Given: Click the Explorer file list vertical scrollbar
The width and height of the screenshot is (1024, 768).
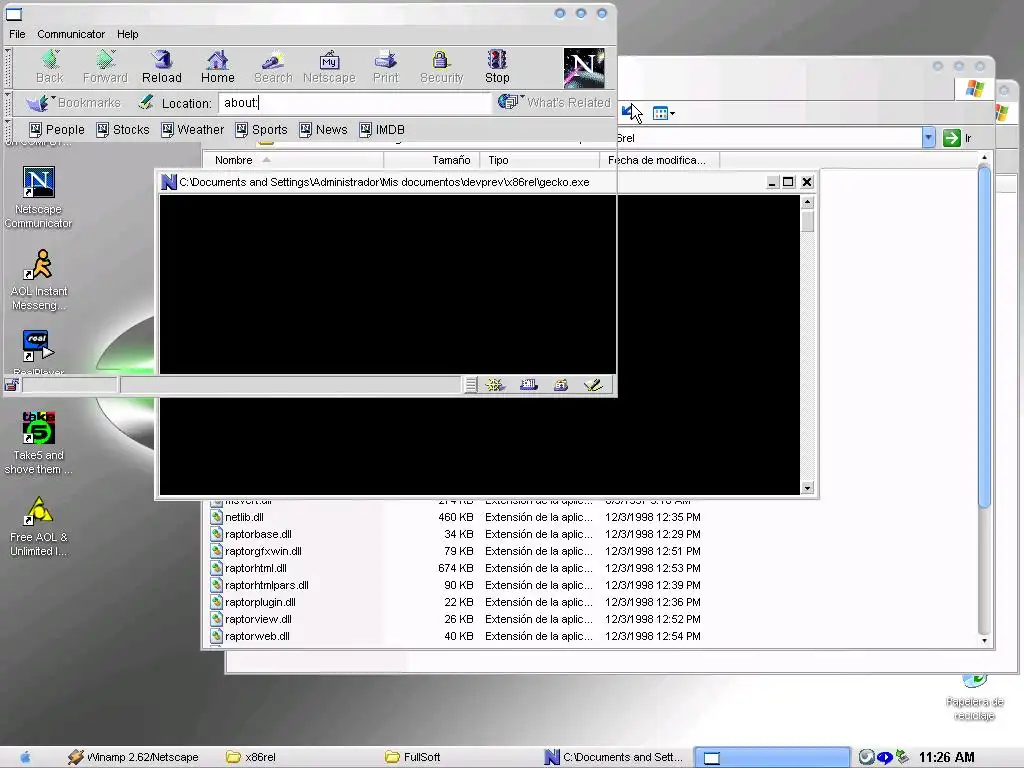Looking at the screenshot, I should tap(985, 336).
